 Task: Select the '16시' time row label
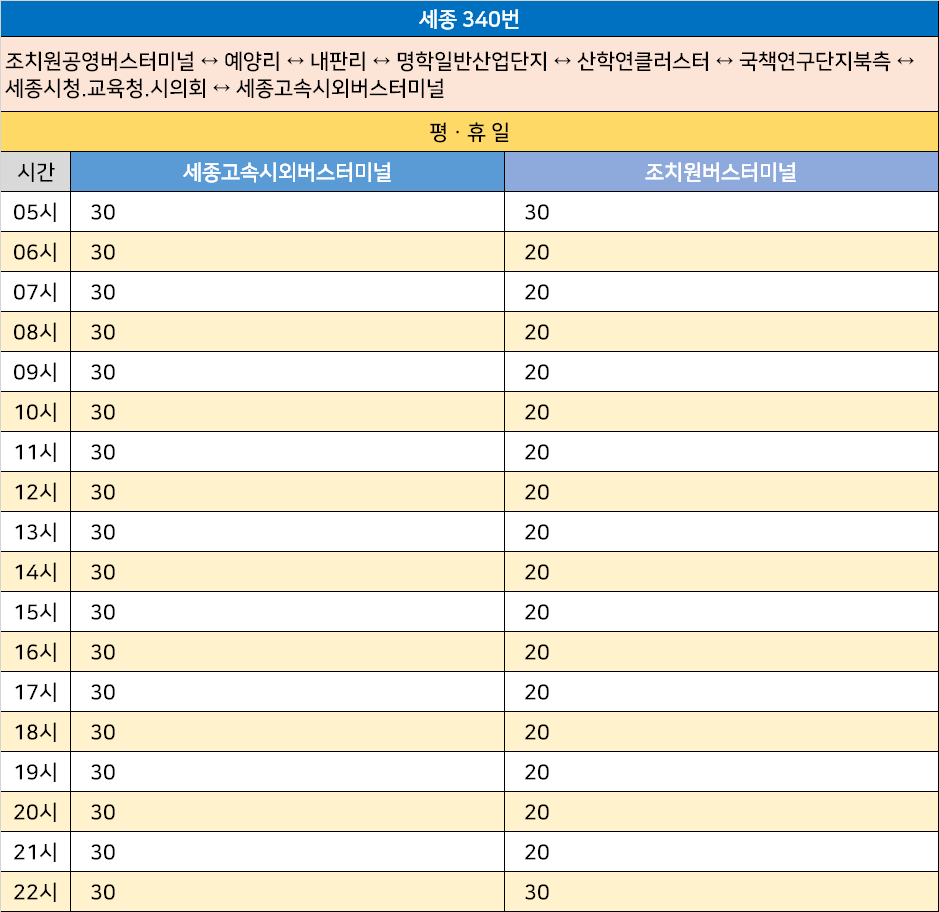[35, 652]
